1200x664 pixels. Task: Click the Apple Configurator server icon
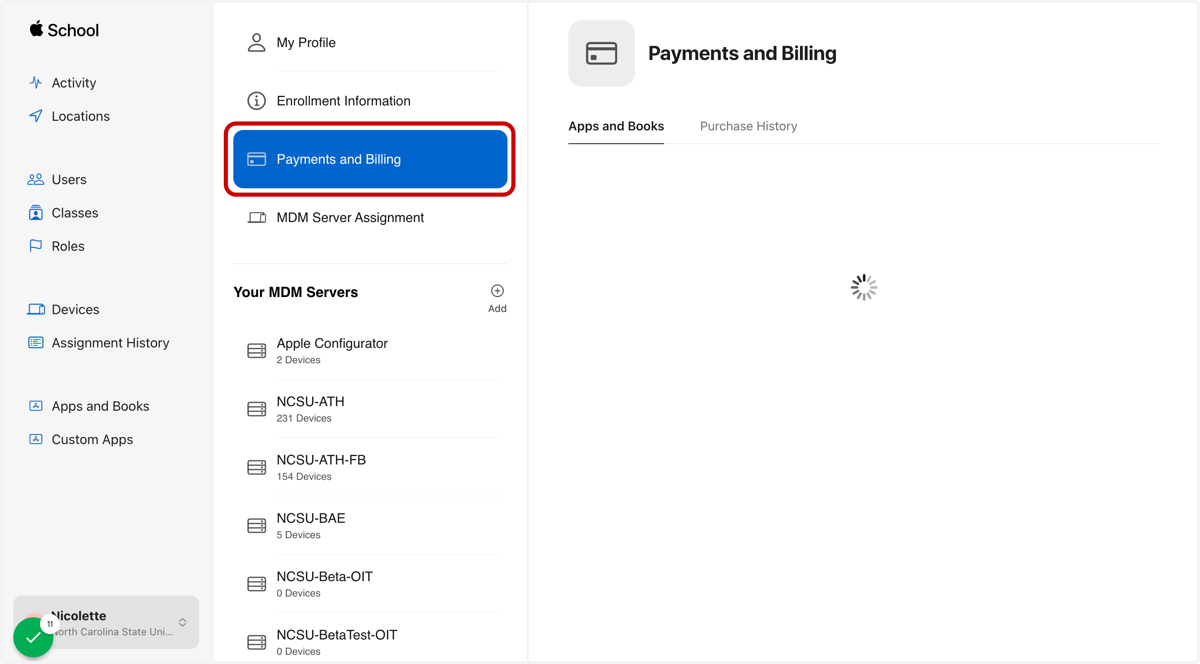click(257, 351)
